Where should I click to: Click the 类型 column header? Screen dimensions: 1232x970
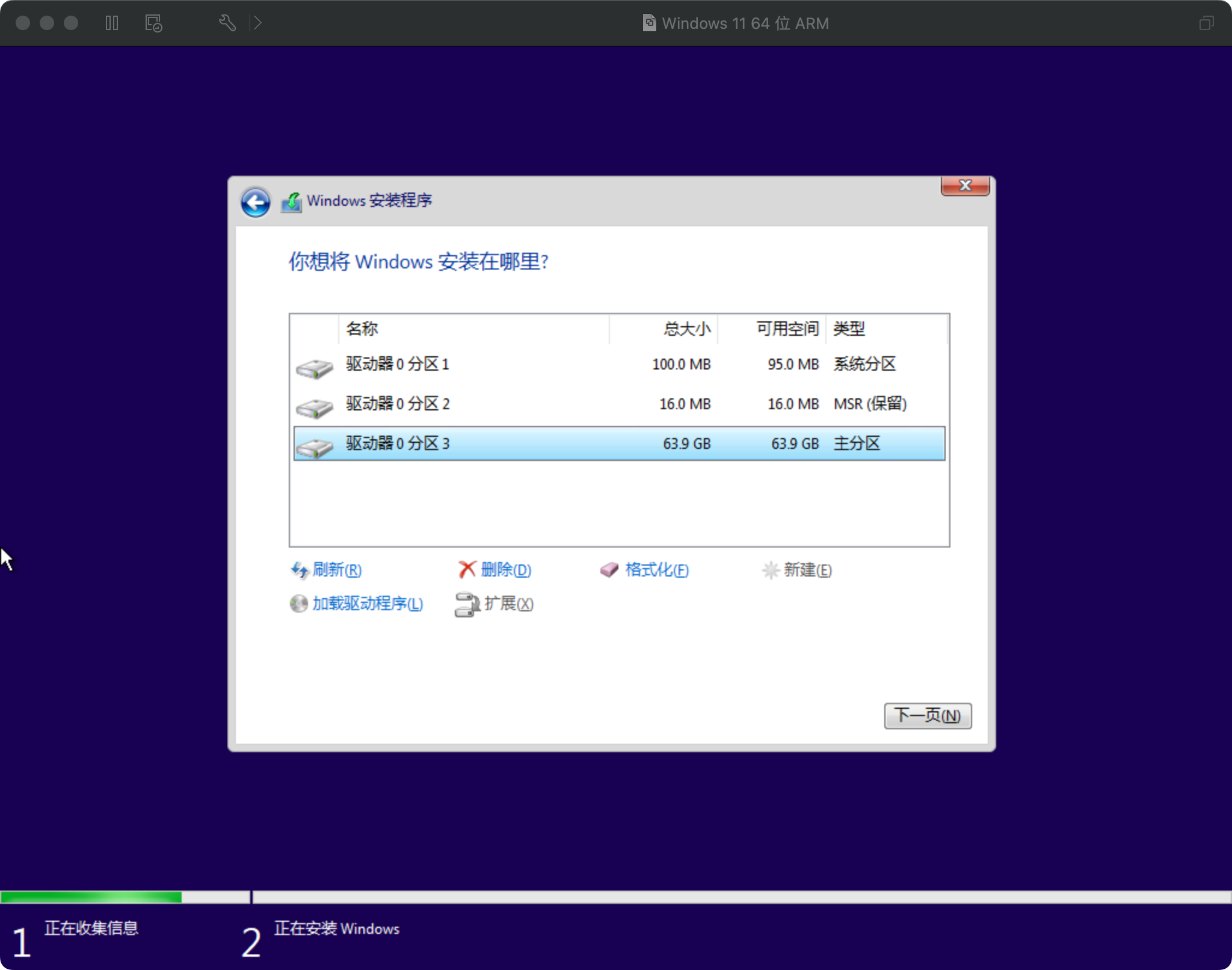click(x=887, y=329)
